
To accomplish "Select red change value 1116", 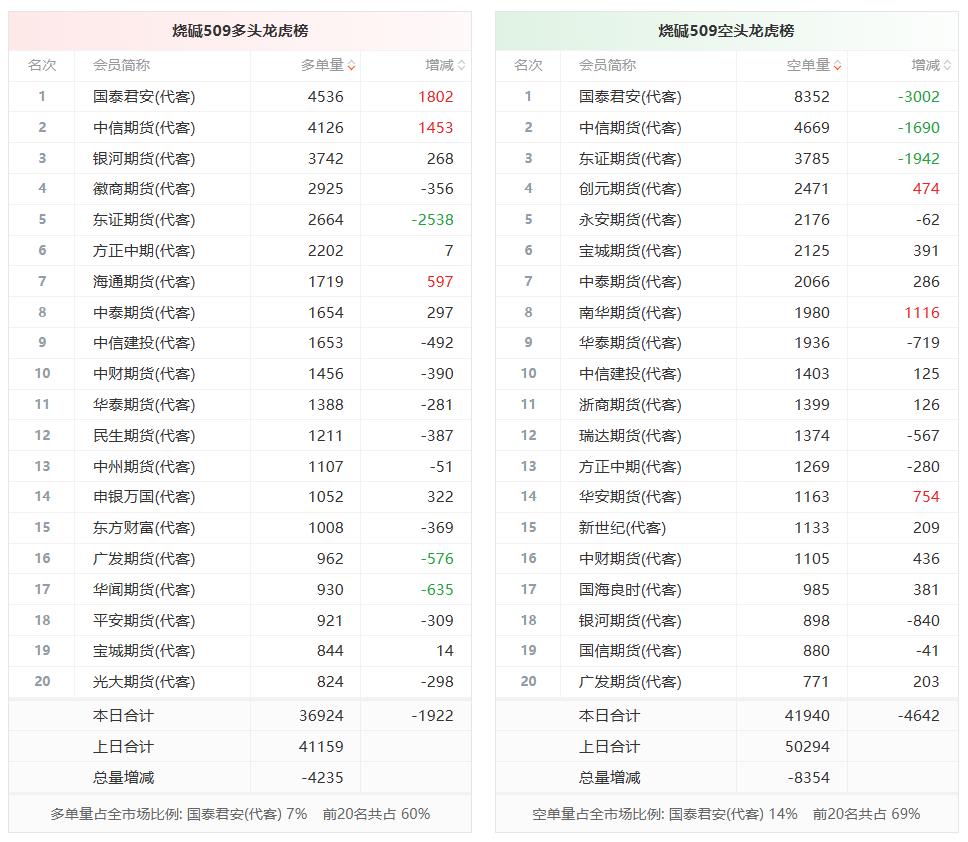I will pos(922,312).
